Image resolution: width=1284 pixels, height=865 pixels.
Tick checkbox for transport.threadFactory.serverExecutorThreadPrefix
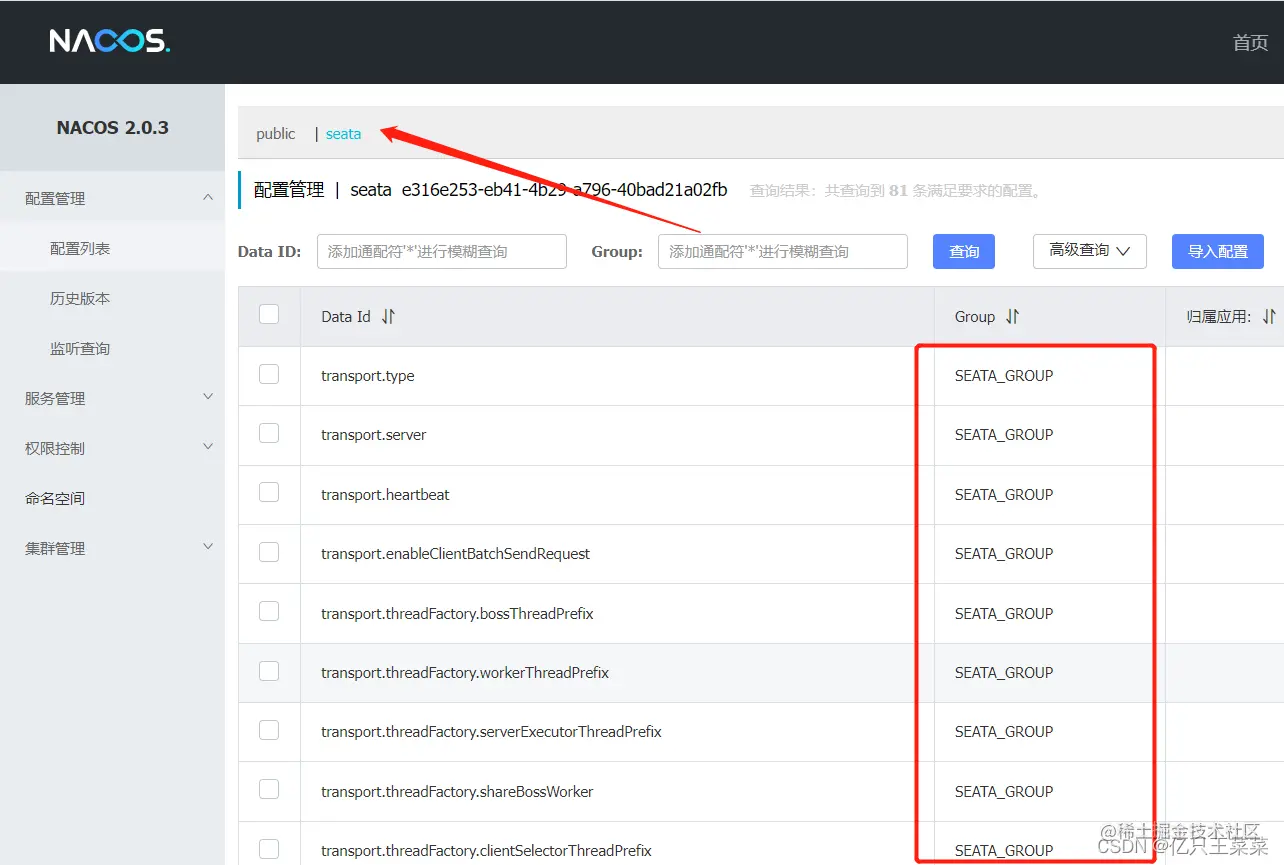[269, 730]
